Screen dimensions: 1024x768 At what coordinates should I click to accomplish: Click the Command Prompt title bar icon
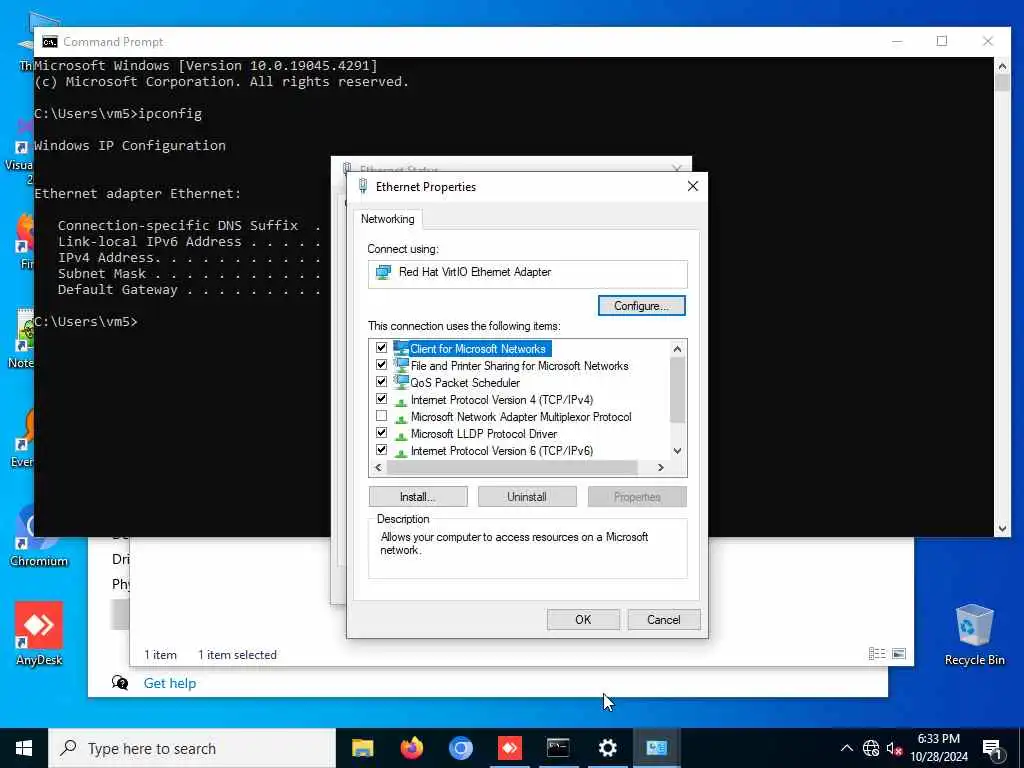50,42
